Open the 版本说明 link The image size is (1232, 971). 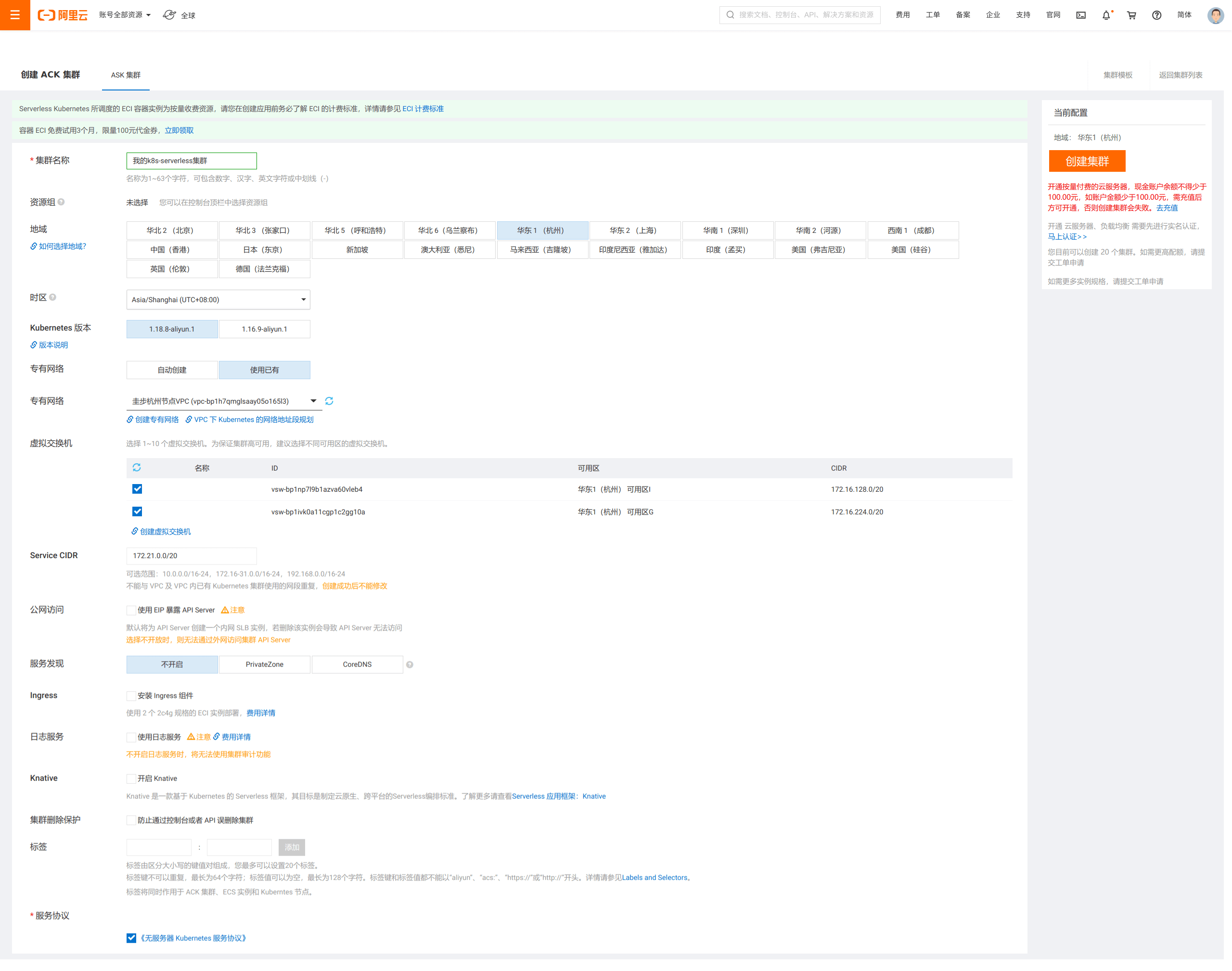[x=49, y=345]
